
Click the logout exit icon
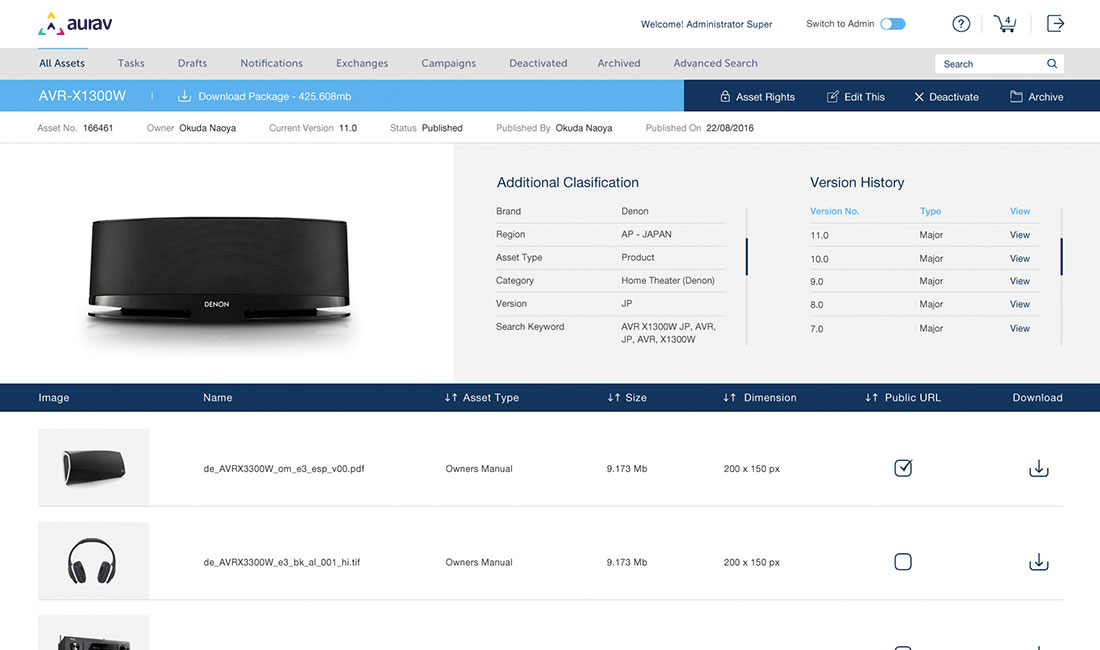tap(1055, 24)
